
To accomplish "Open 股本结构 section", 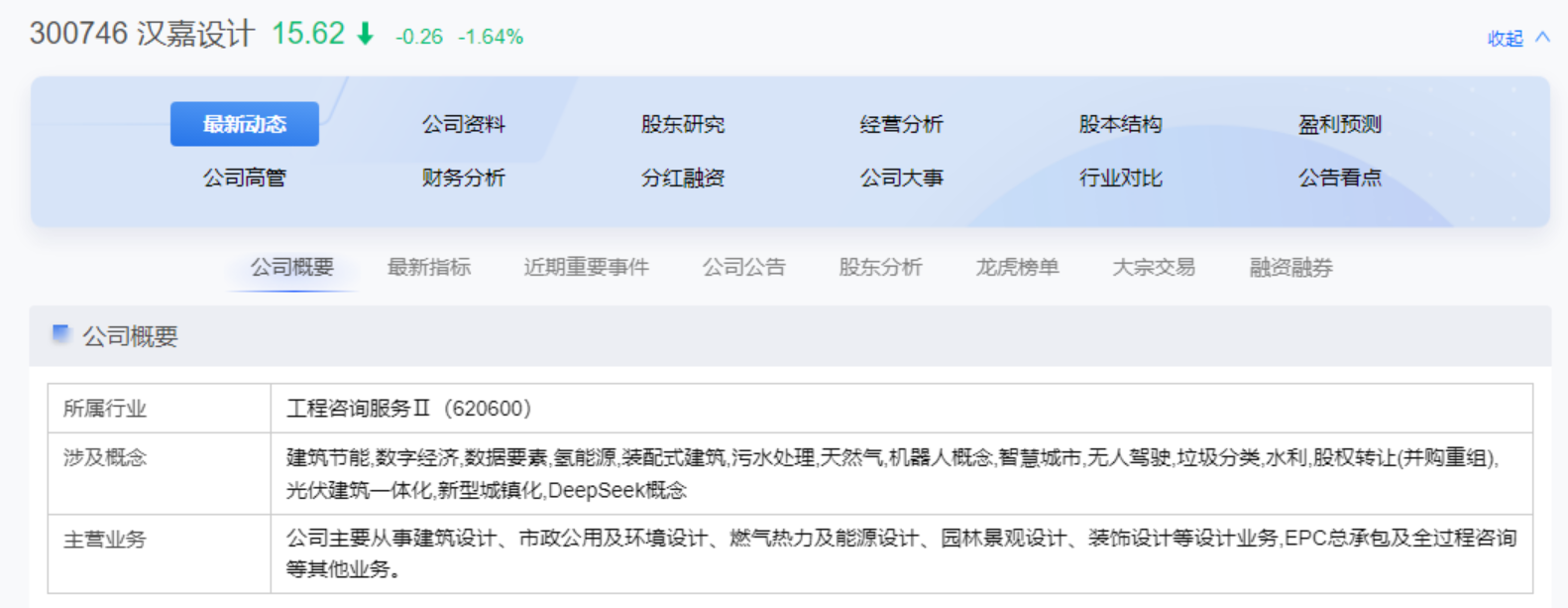I will pos(1121,124).
